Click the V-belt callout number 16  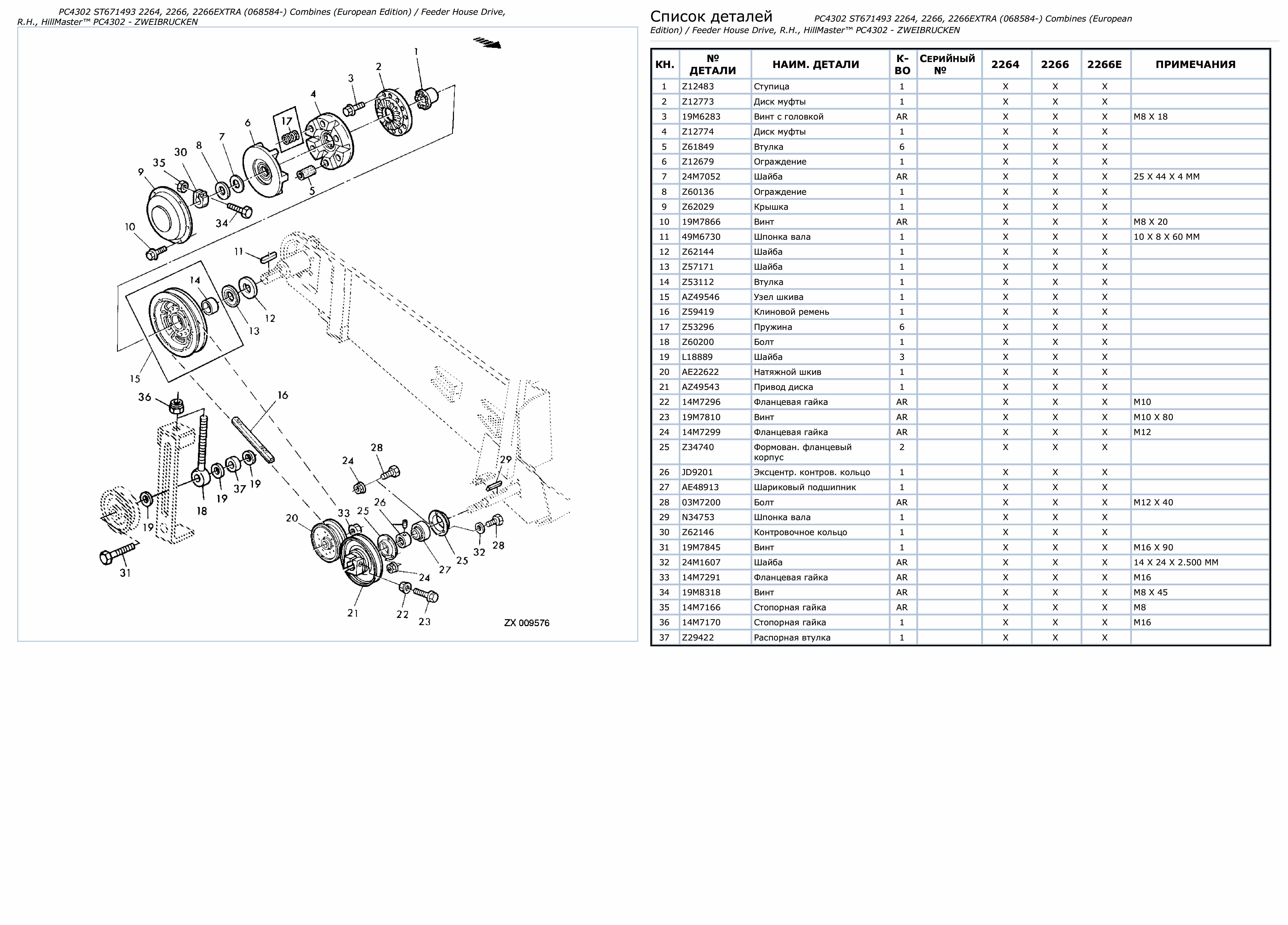click(x=282, y=395)
